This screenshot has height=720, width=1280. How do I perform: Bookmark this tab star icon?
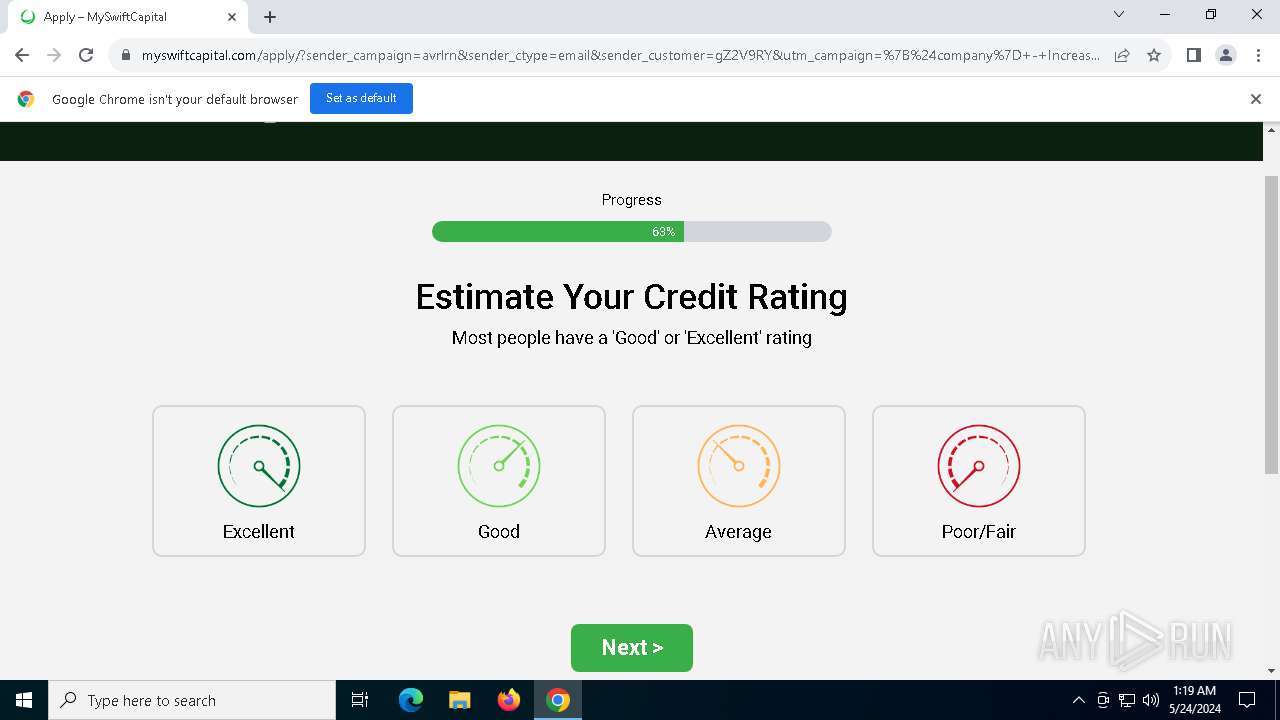pos(1154,55)
